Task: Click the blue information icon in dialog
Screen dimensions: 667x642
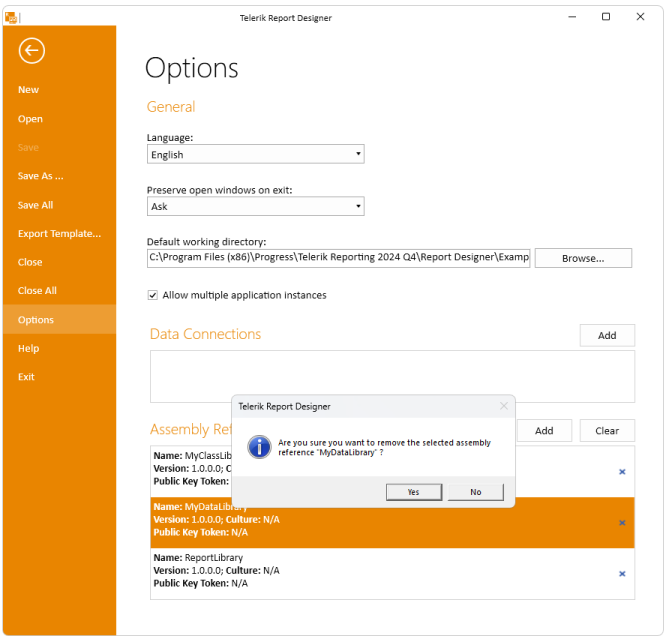Action: (259, 447)
